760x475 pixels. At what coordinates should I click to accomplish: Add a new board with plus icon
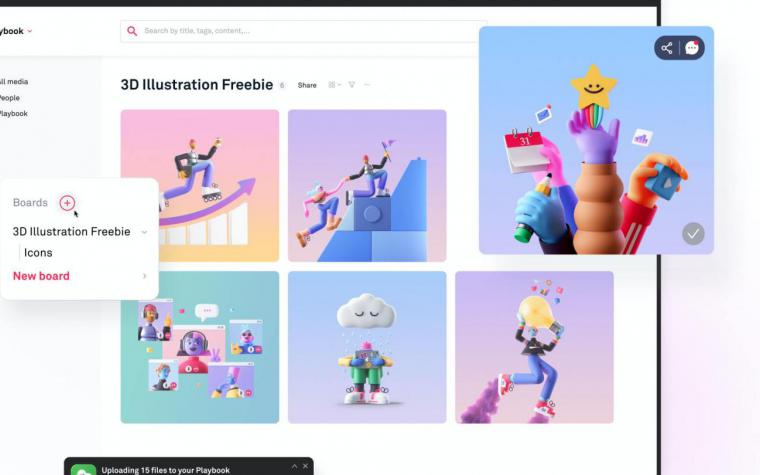[67, 203]
